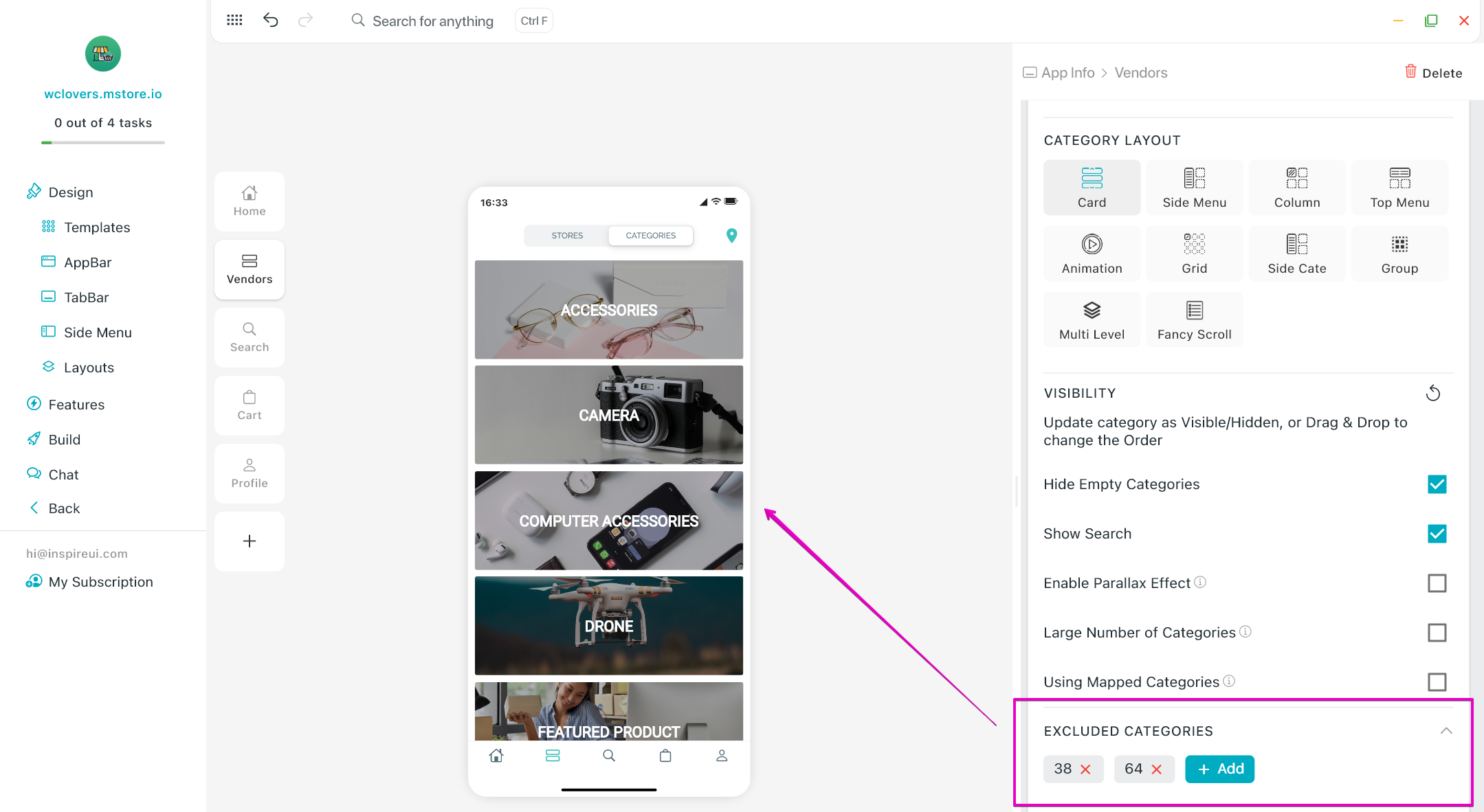This screenshot has width=1484, height=812.
Task: Open the Design section in sidebar
Action: pos(70,192)
